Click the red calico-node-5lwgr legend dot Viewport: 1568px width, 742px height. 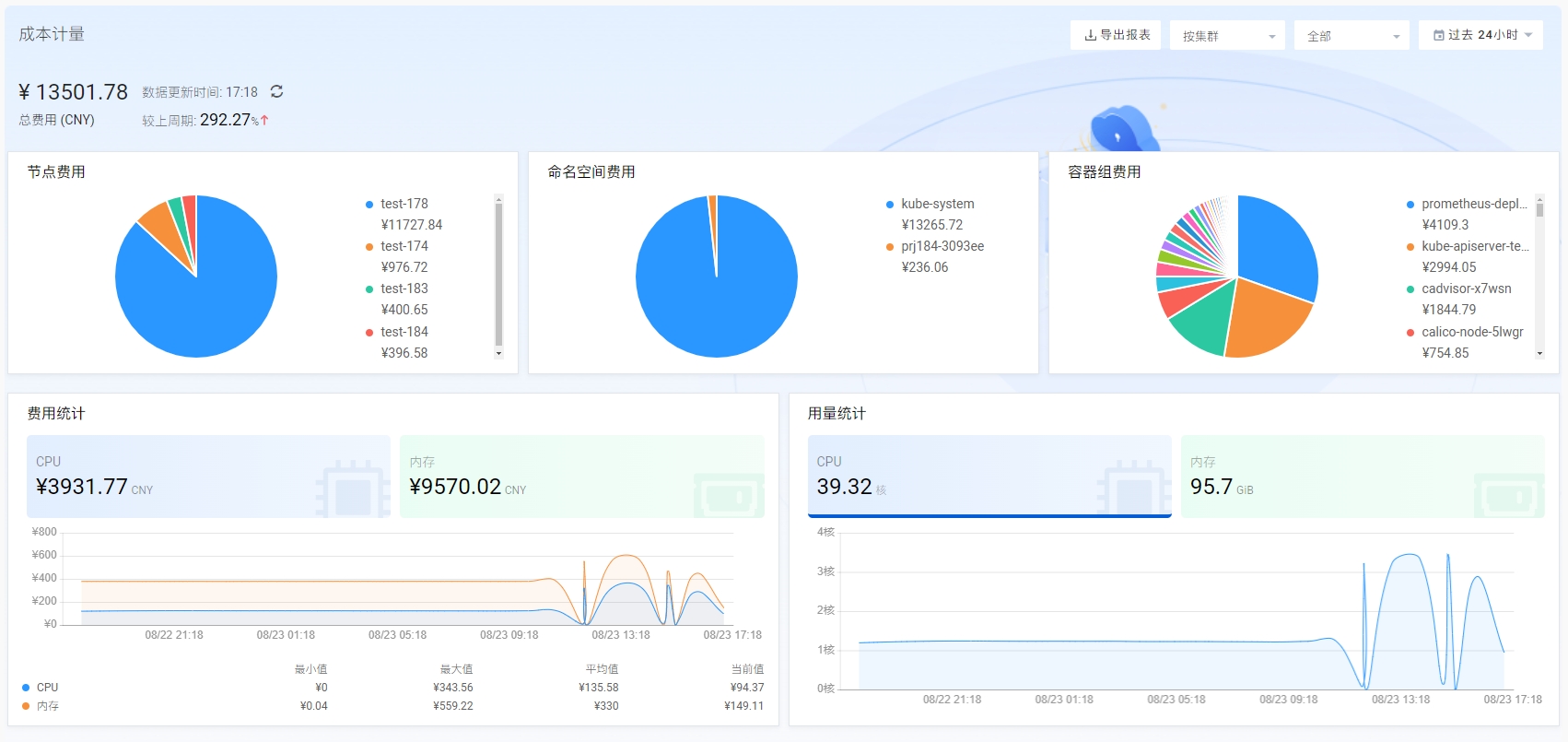[x=1410, y=333]
